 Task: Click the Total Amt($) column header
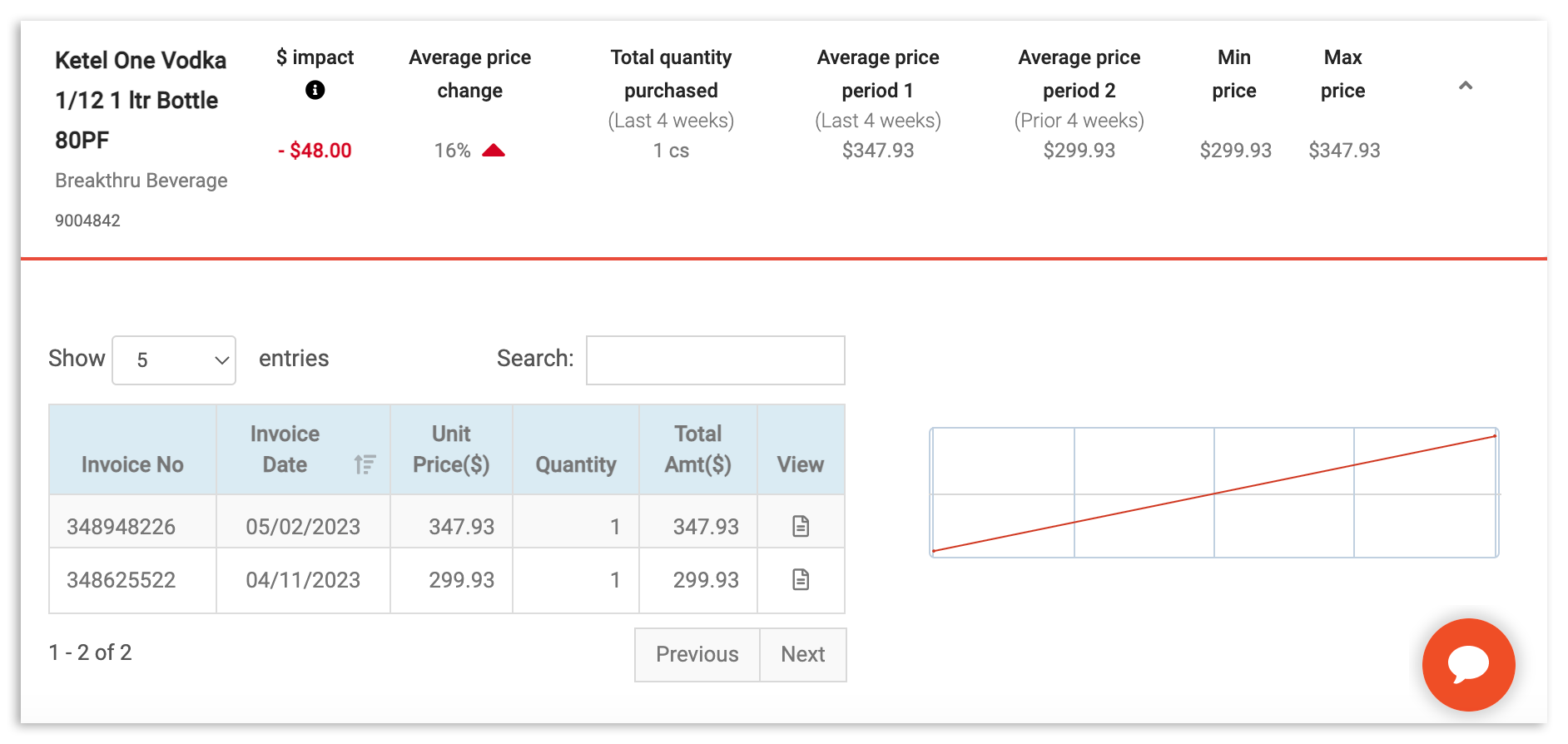click(697, 449)
